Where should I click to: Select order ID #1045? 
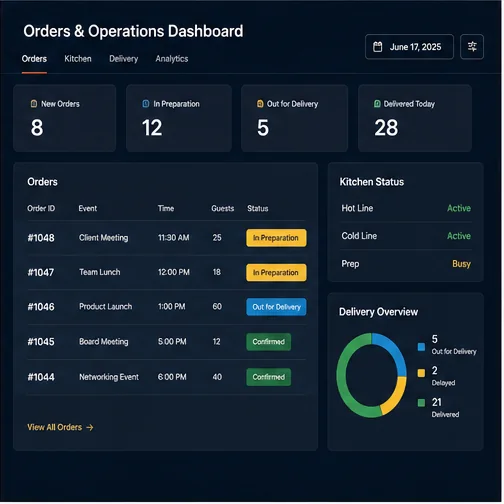(x=41, y=343)
